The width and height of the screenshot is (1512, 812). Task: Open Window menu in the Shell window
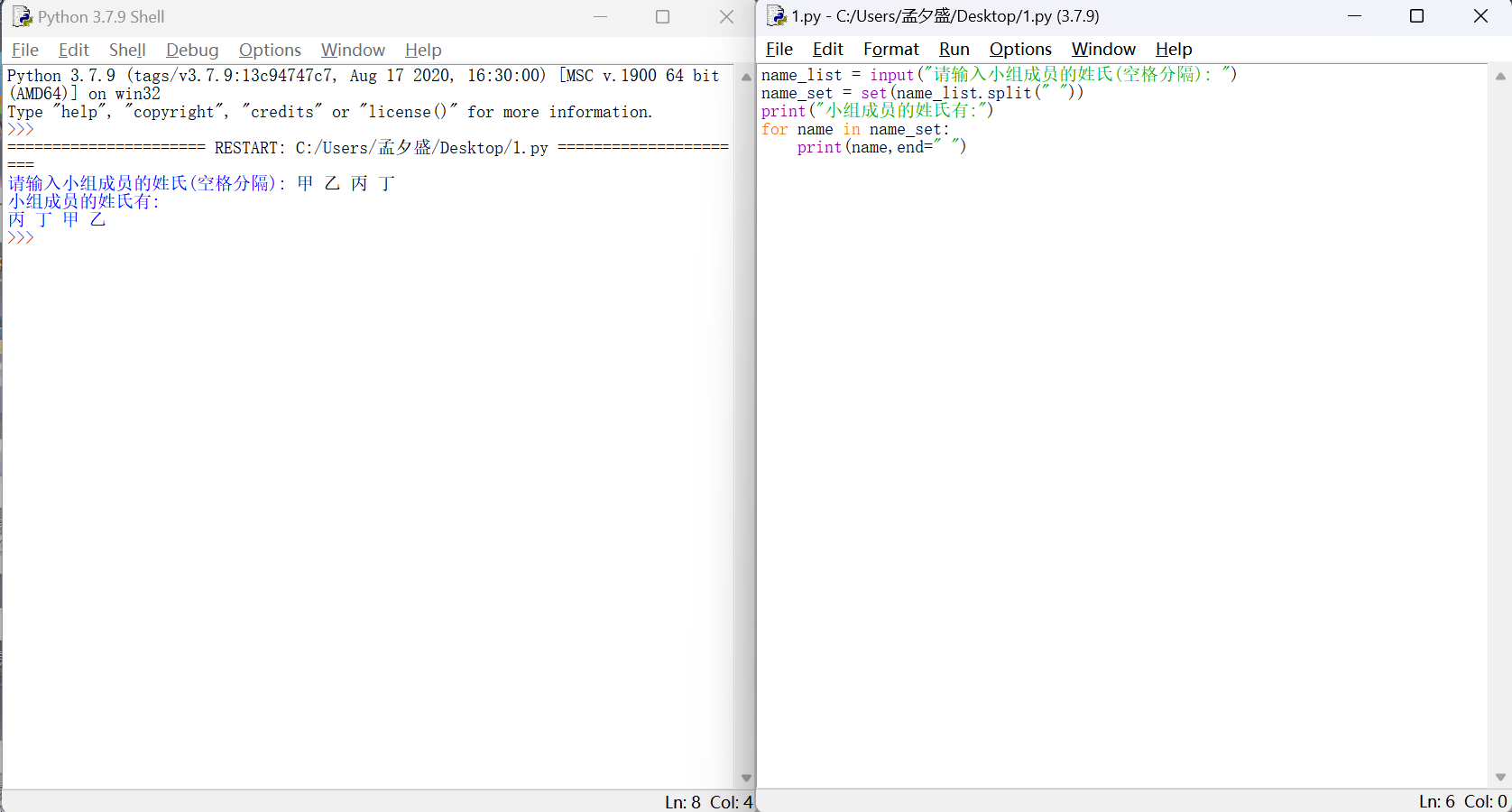(353, 51)
